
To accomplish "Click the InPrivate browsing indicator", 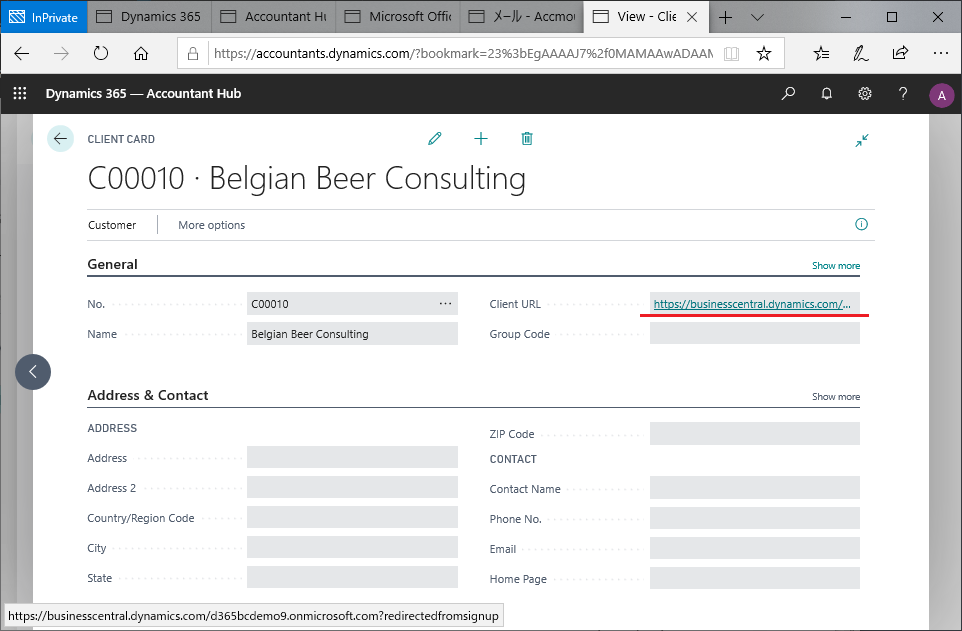I will pos(44,17).
